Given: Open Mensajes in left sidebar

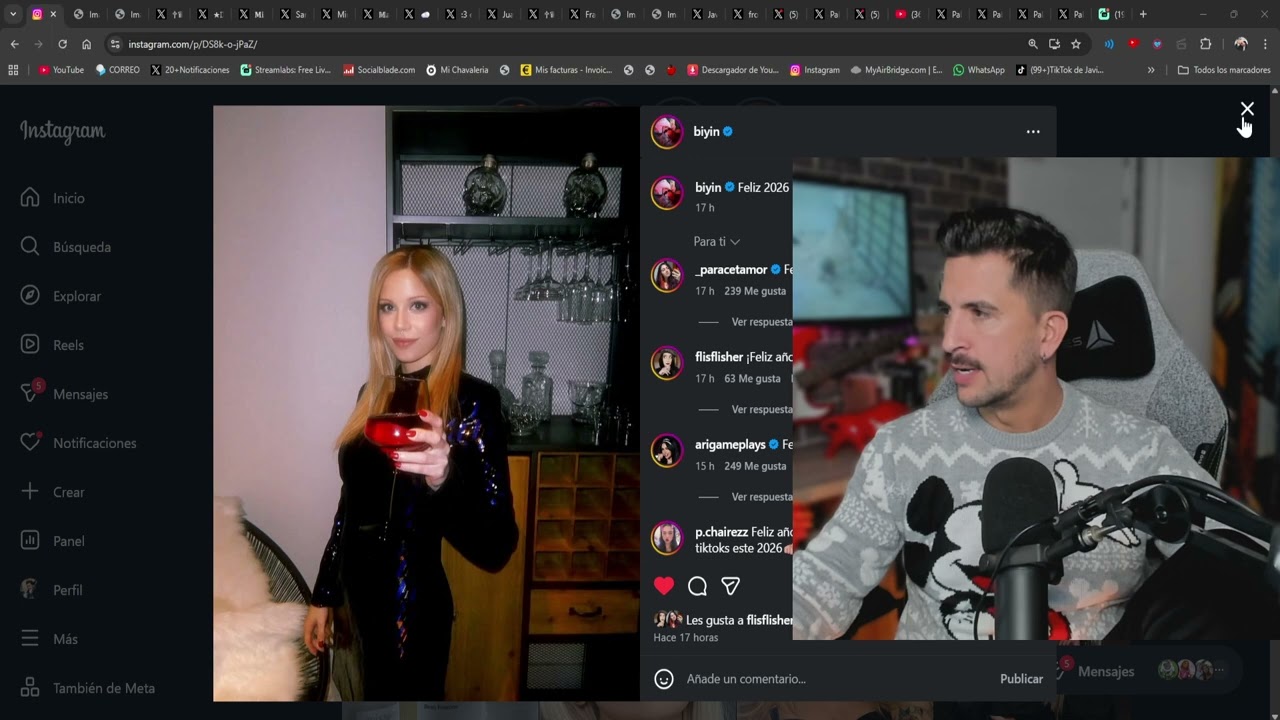Looking at the screenshot, I should (x=64, y=394).
